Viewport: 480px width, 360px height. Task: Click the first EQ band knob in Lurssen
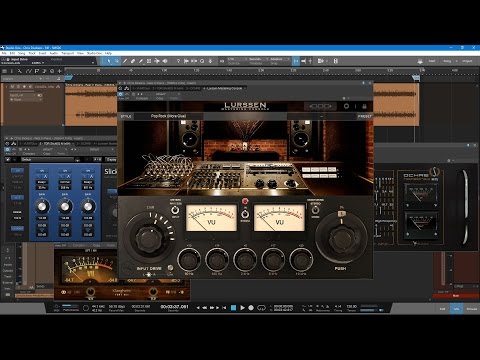tap(189, 259)
